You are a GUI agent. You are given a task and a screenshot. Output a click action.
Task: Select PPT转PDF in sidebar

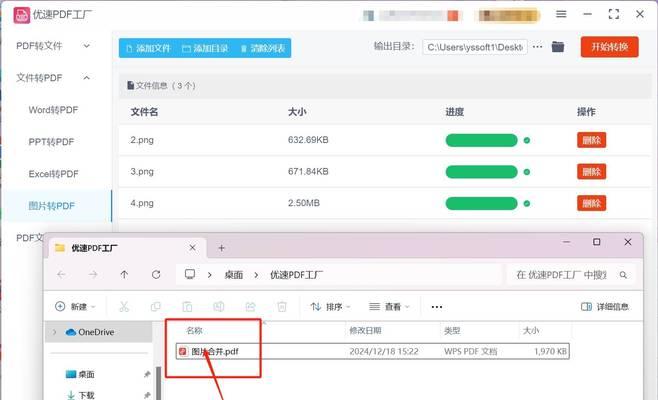tap(51, 142)
